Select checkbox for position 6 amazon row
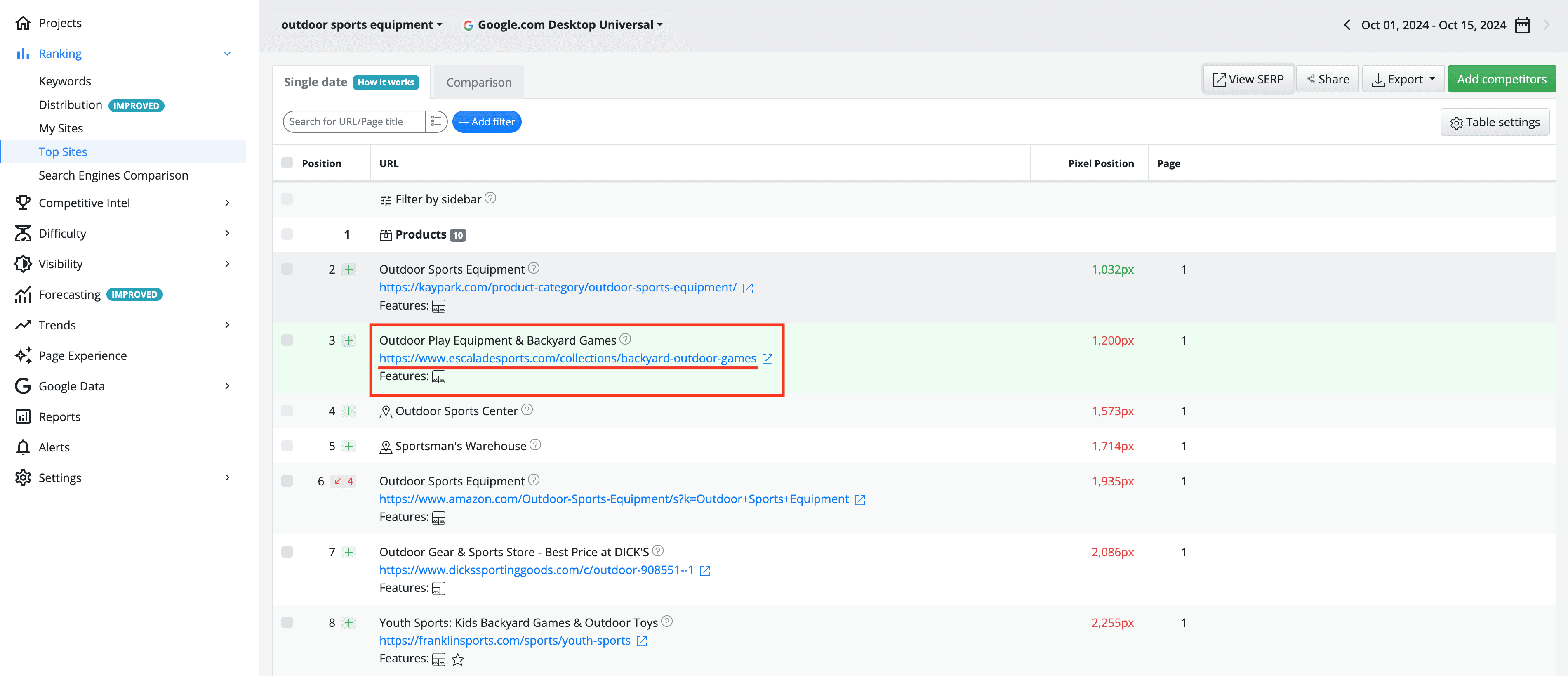This screenshot has height=676, width=1568. tap(287, 481)
